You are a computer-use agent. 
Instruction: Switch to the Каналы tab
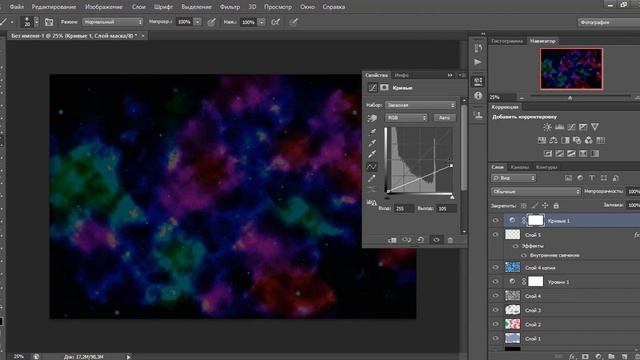coord(520,167)
